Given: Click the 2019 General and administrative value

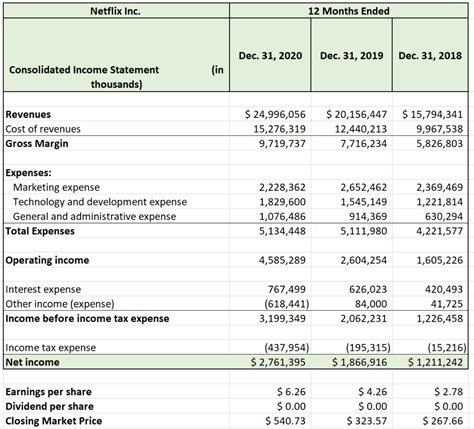Looking at the screenshot, I should [368, 217].
